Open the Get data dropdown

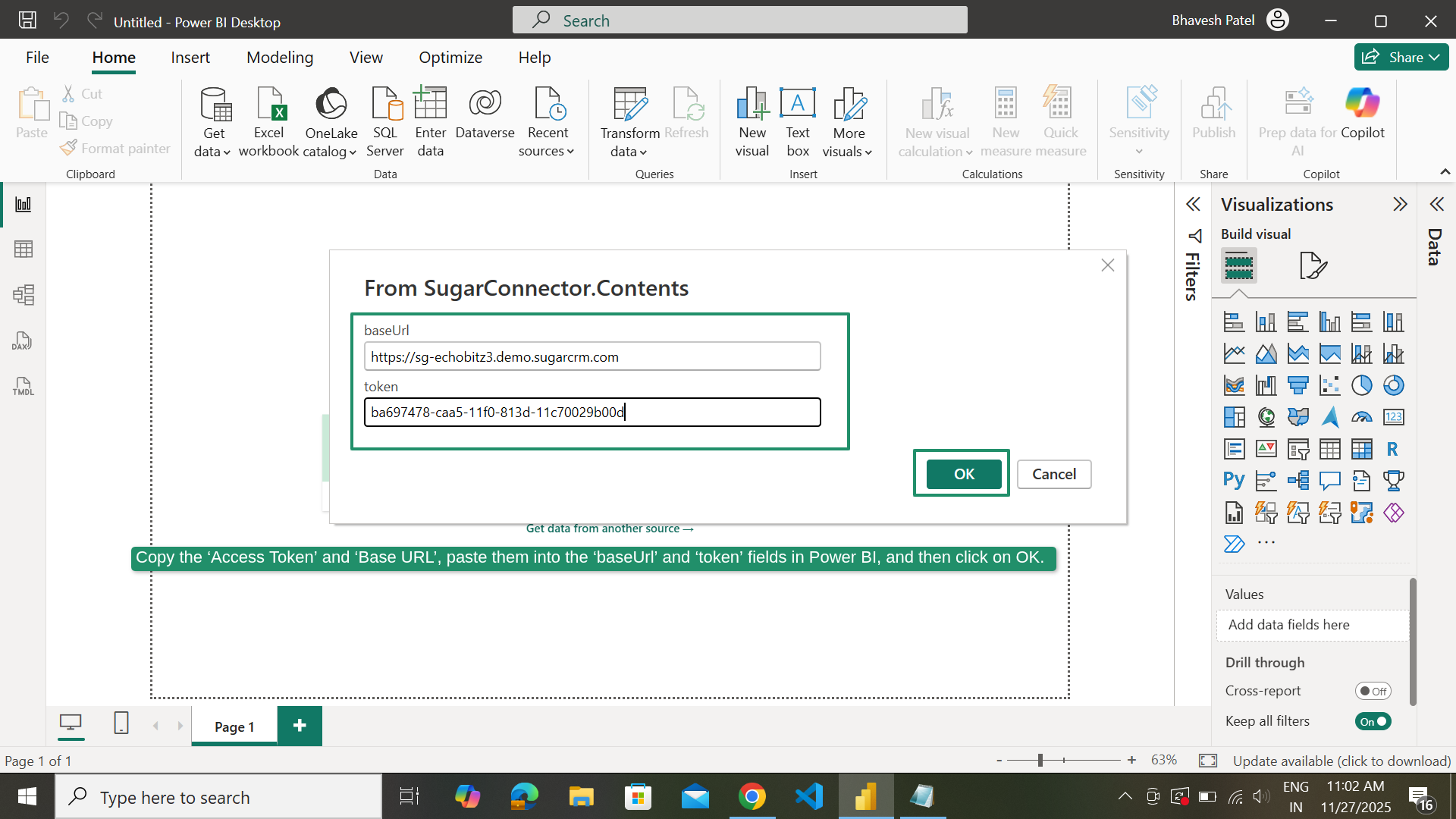213,121
